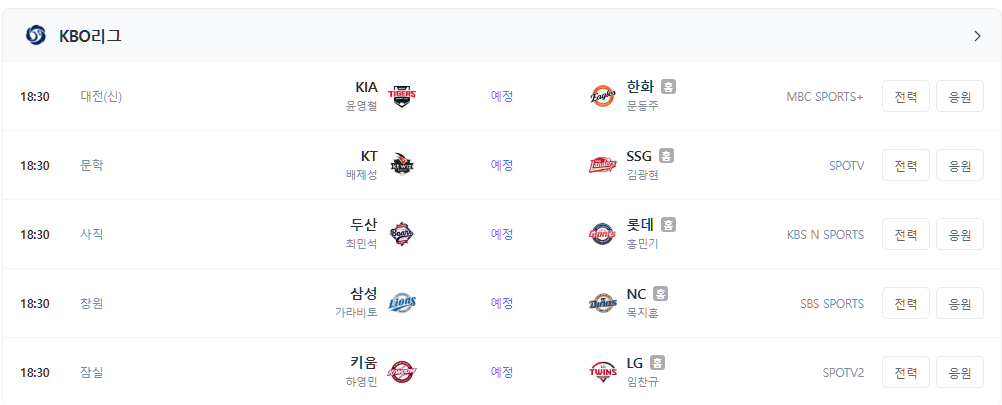1002x405 pixels.
Task: Click the Samsung Lions team logo
Action: [x=402, y=303]
